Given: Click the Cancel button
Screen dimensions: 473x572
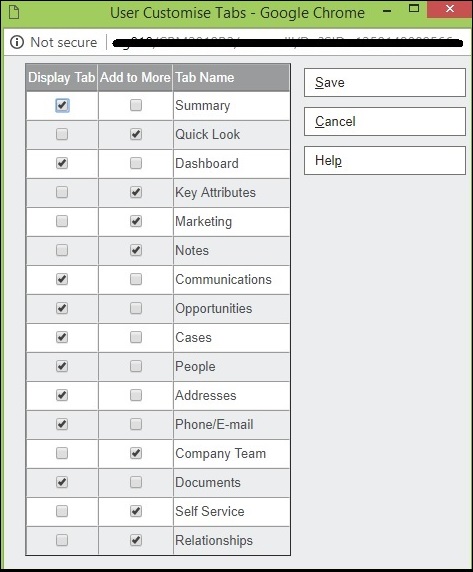Looking at the screenshot, I should [x=385, y=121].
